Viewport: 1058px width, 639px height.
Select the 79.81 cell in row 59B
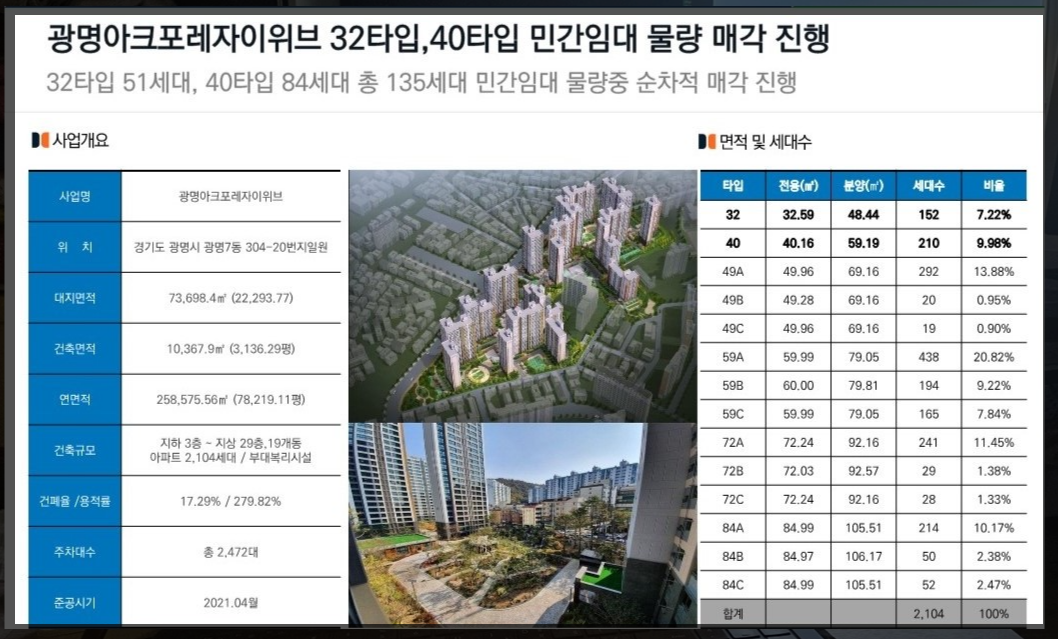(864, 385)
